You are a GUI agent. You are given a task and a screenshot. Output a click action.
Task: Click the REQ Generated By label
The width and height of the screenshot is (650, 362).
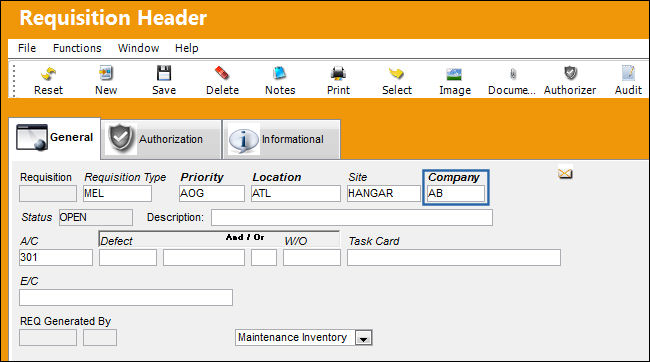(65, 321)
